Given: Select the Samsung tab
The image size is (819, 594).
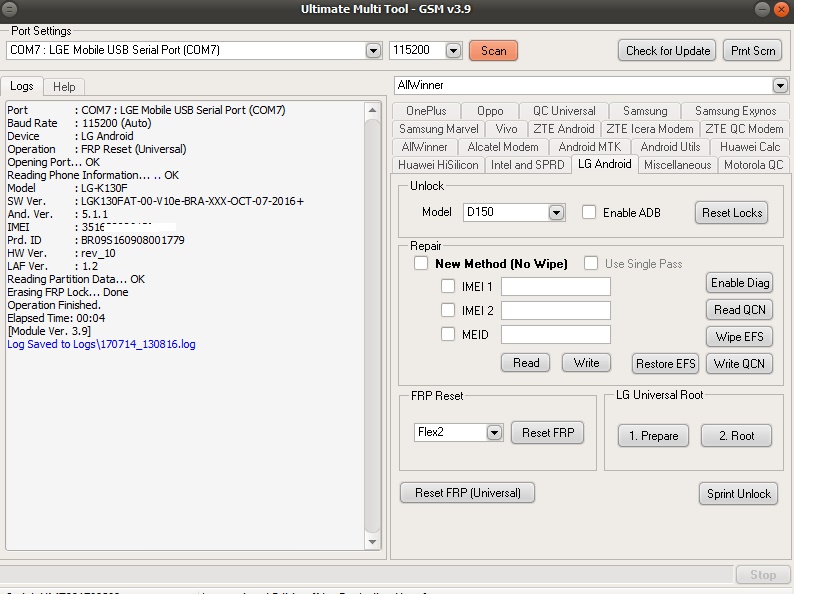Looking at the screenshot, I should (645, 111).
